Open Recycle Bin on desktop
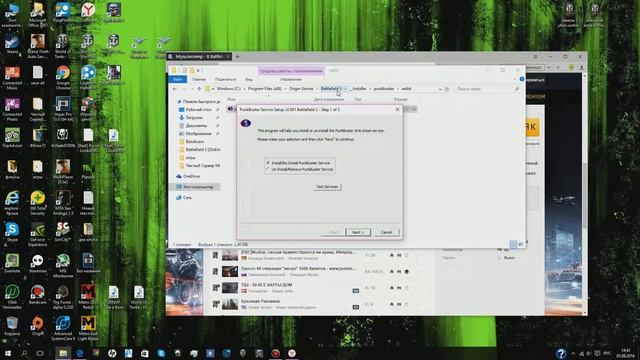Image resolution: width=640 pixels, height=360 pixels. click(12, 325)
